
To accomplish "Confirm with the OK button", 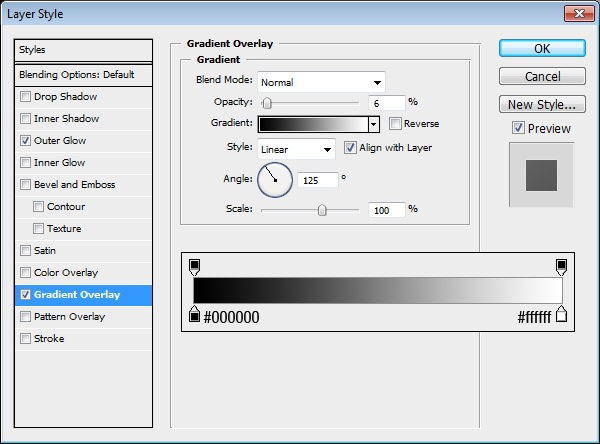I will (542, 49).
